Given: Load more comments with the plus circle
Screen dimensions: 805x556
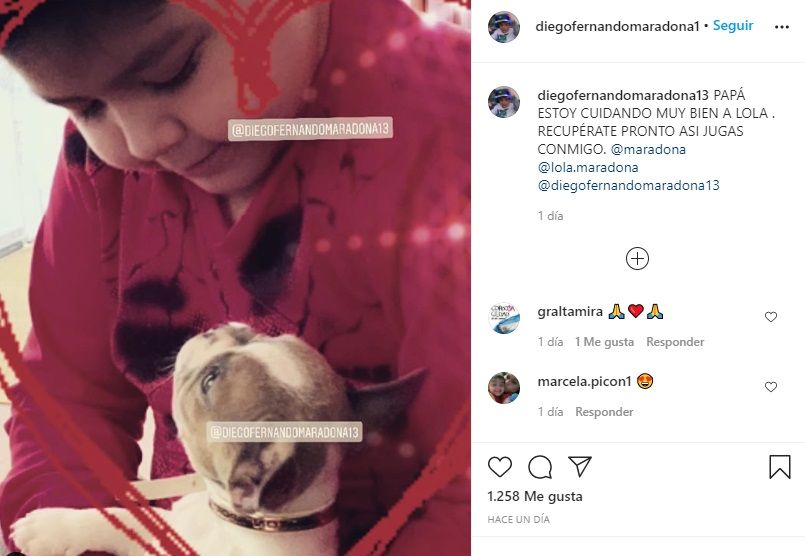Looking at the screenshot, I should 637,259.
